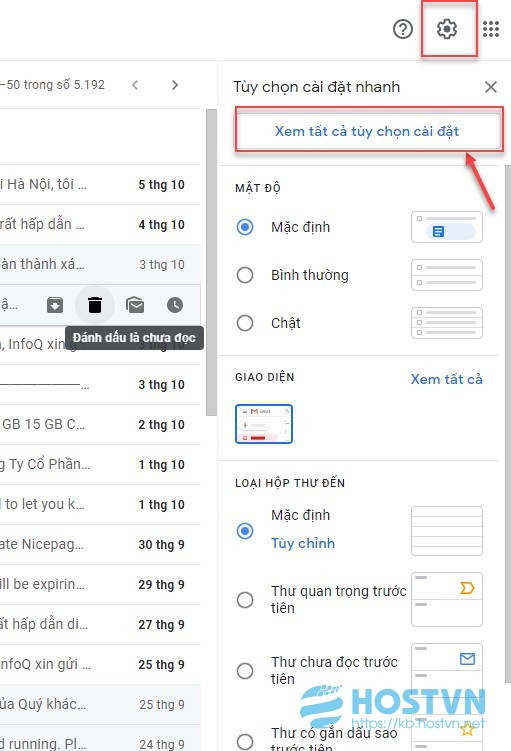Click the Tùy chỉnh link under Mặc định

pyautogui.click(x=303, y=544)
